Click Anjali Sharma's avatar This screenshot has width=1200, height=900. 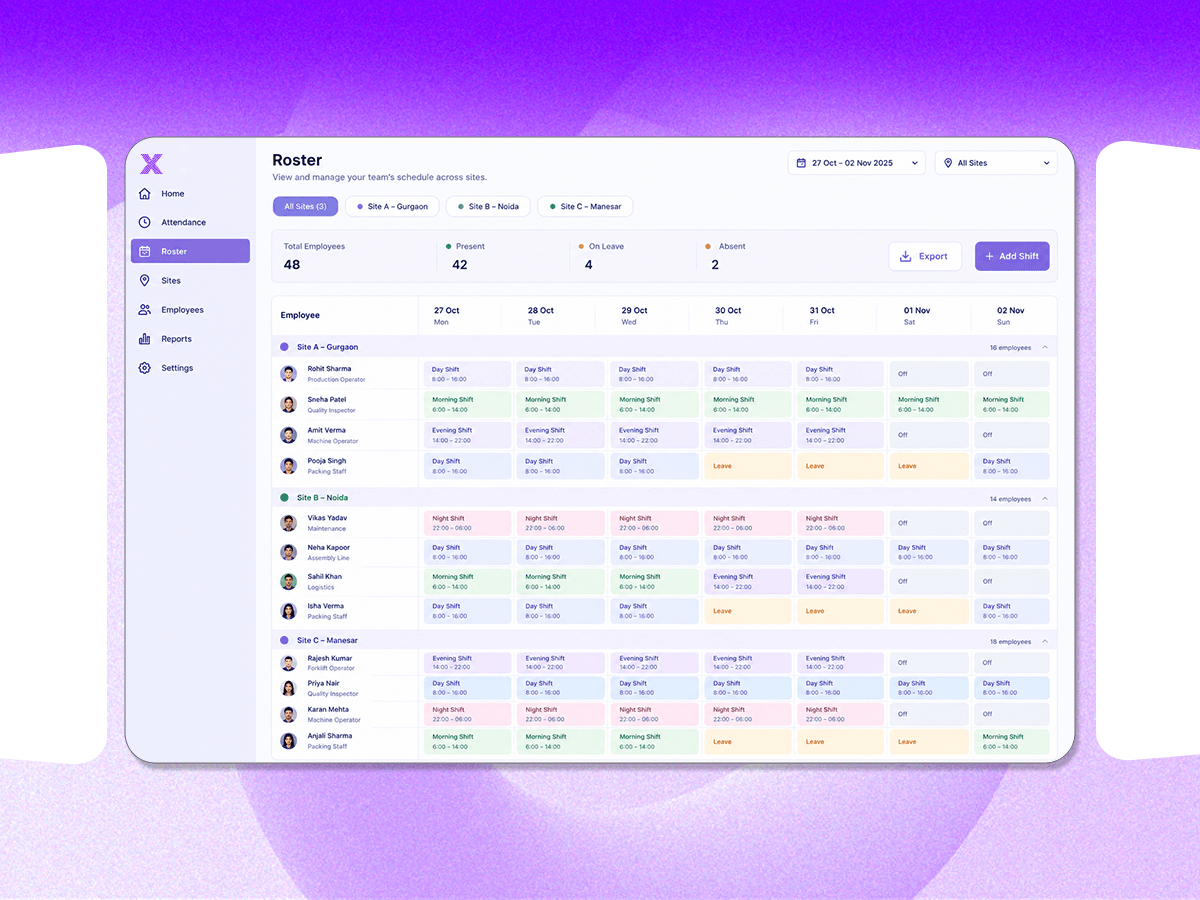[289, 741]
